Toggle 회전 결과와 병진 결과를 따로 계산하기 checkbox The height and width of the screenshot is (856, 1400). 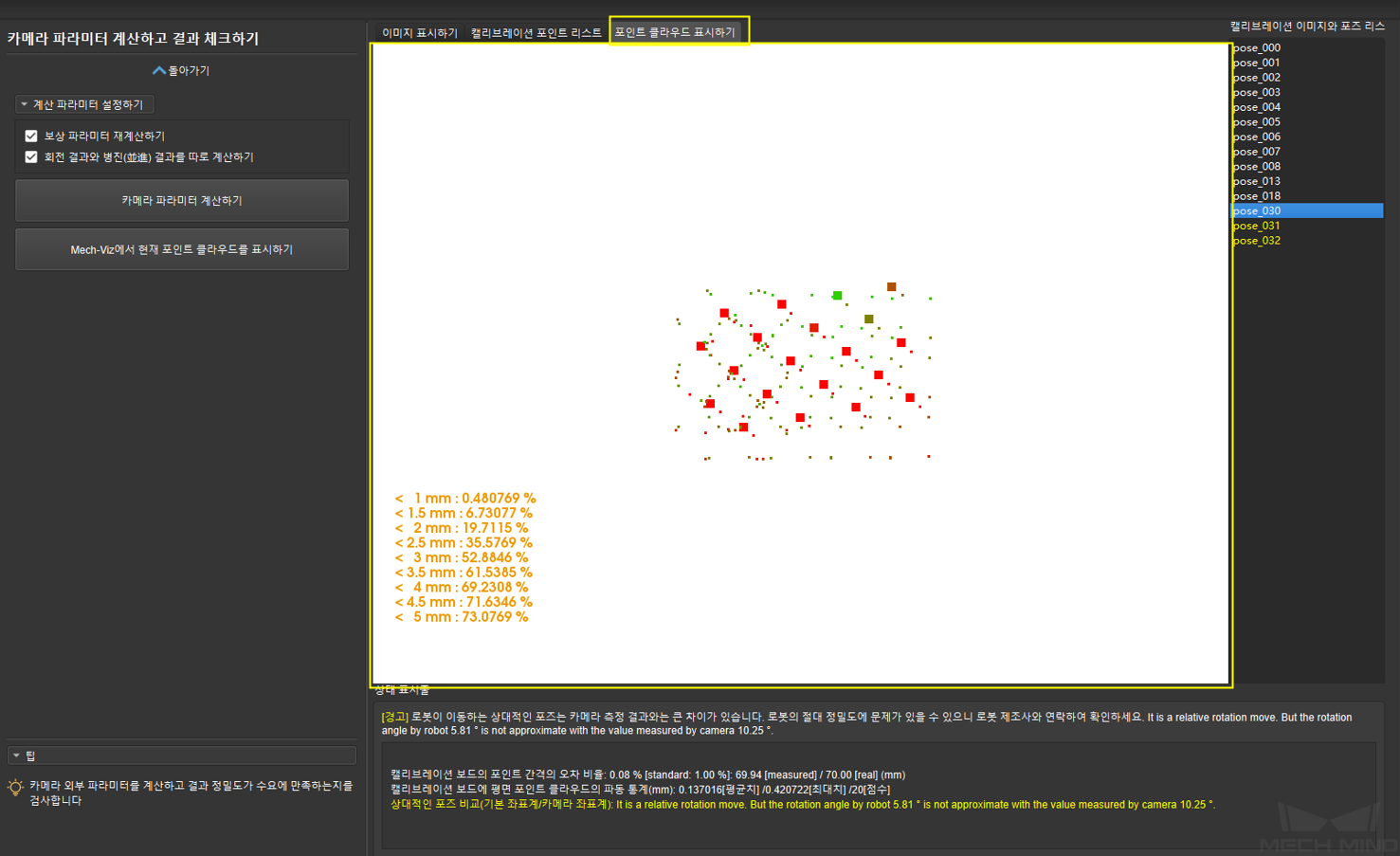31,156
